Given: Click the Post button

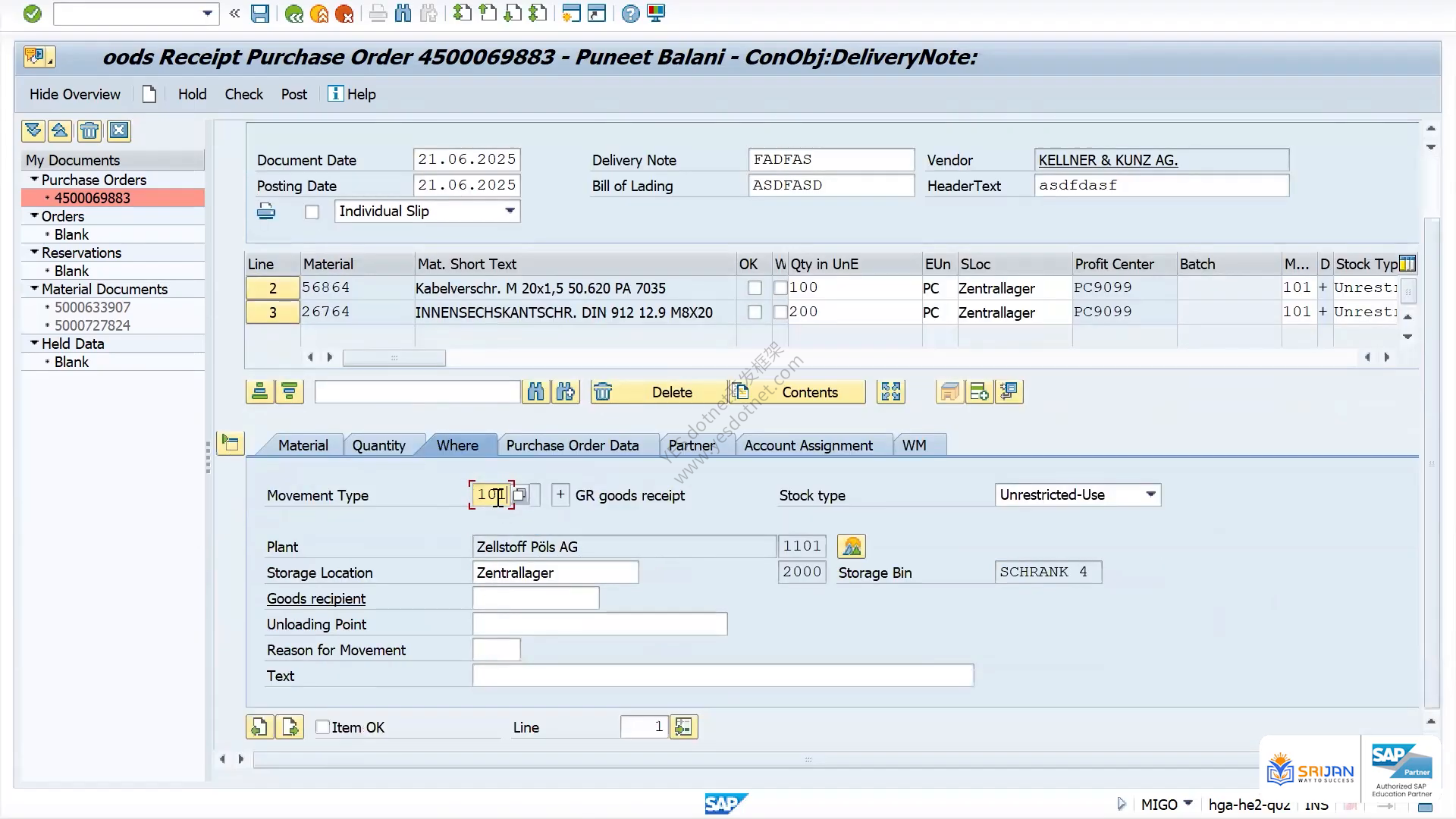Looking at the screenshot, I should [294, 95].
